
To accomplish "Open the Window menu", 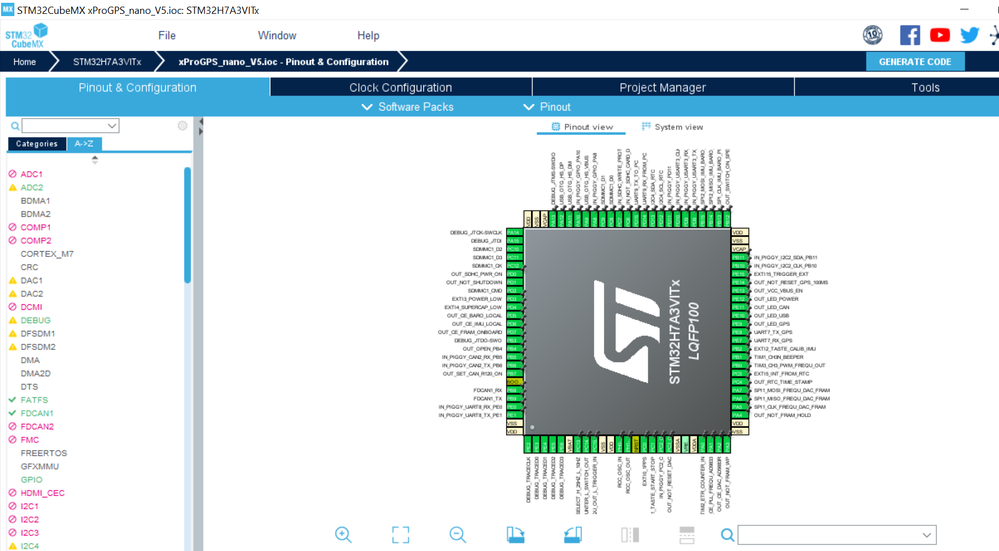I will (277, 36).
